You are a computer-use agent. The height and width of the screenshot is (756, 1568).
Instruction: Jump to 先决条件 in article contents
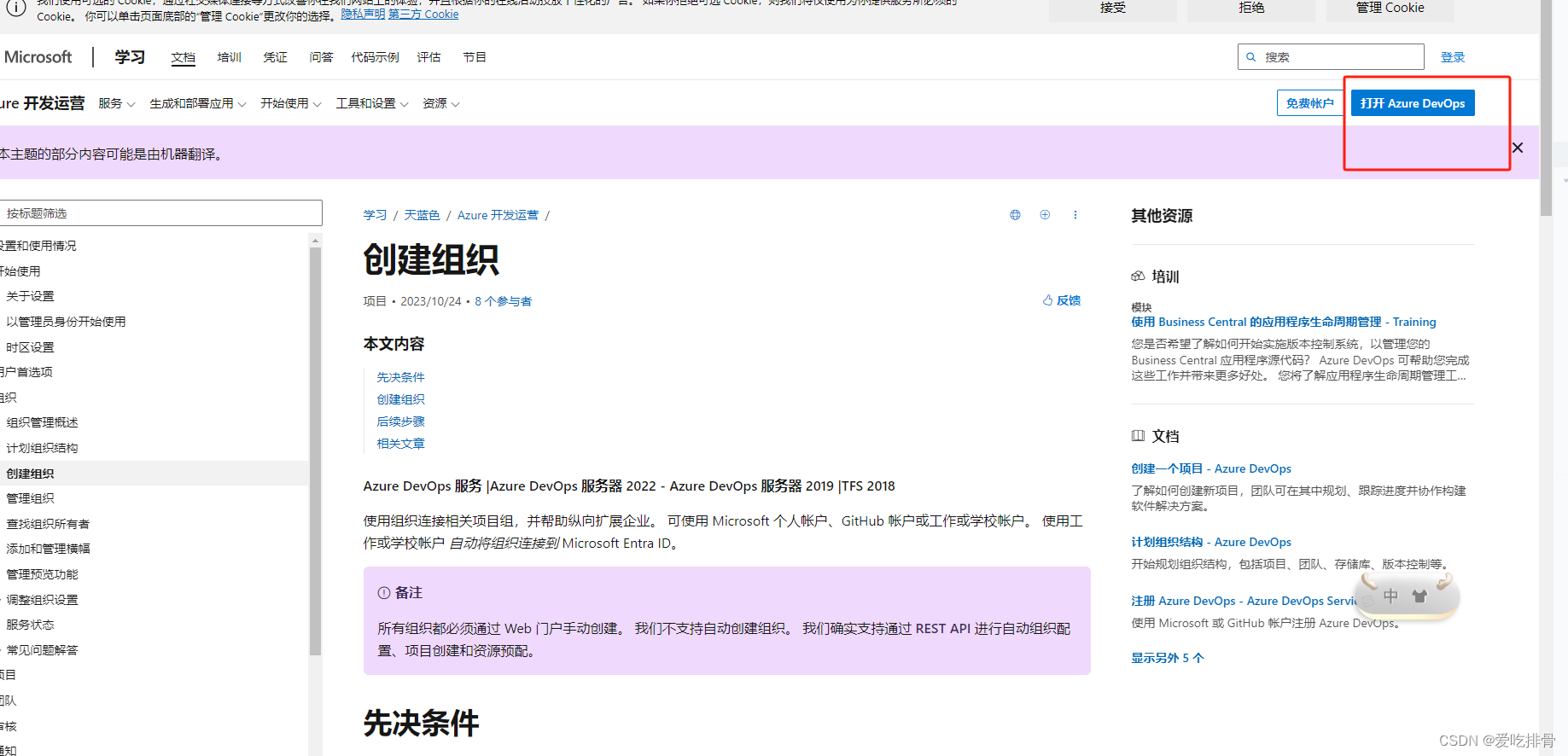click(x=400, y=377)
